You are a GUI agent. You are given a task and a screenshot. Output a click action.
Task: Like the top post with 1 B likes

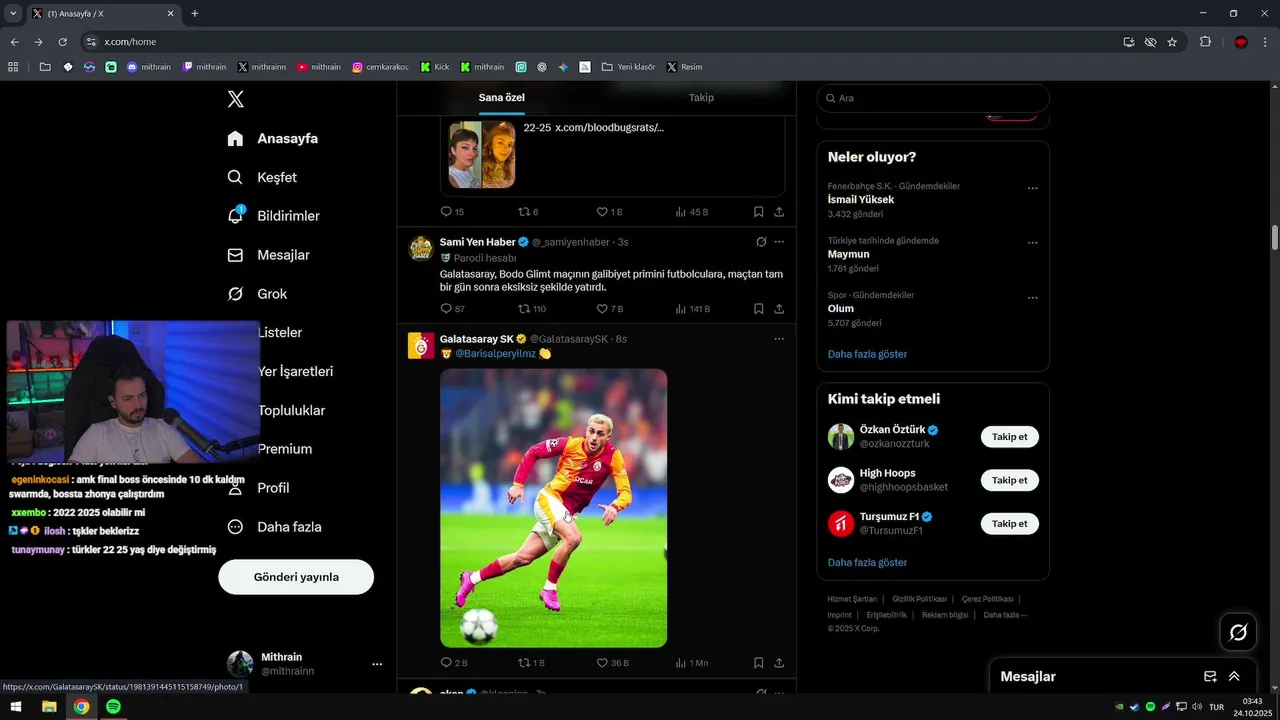[x=609, y=212]
